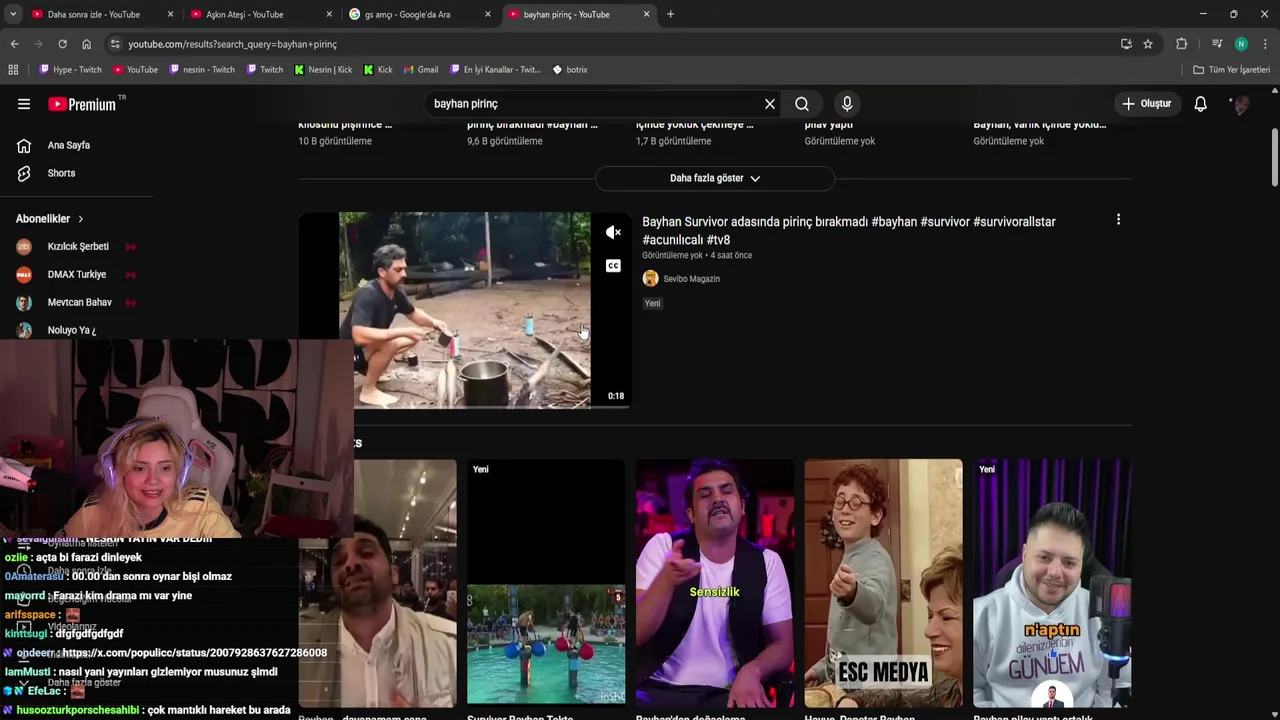Start voice search with microphone icon

coord(847,104)
